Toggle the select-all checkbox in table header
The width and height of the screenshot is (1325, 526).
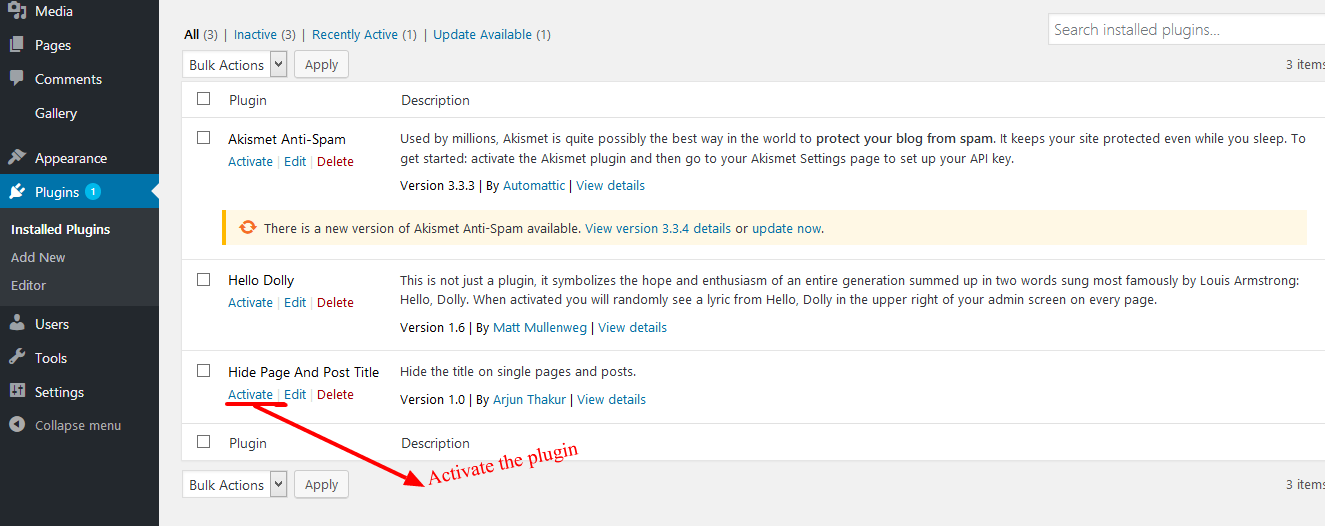pyautogui.click(x=204, y=99)
